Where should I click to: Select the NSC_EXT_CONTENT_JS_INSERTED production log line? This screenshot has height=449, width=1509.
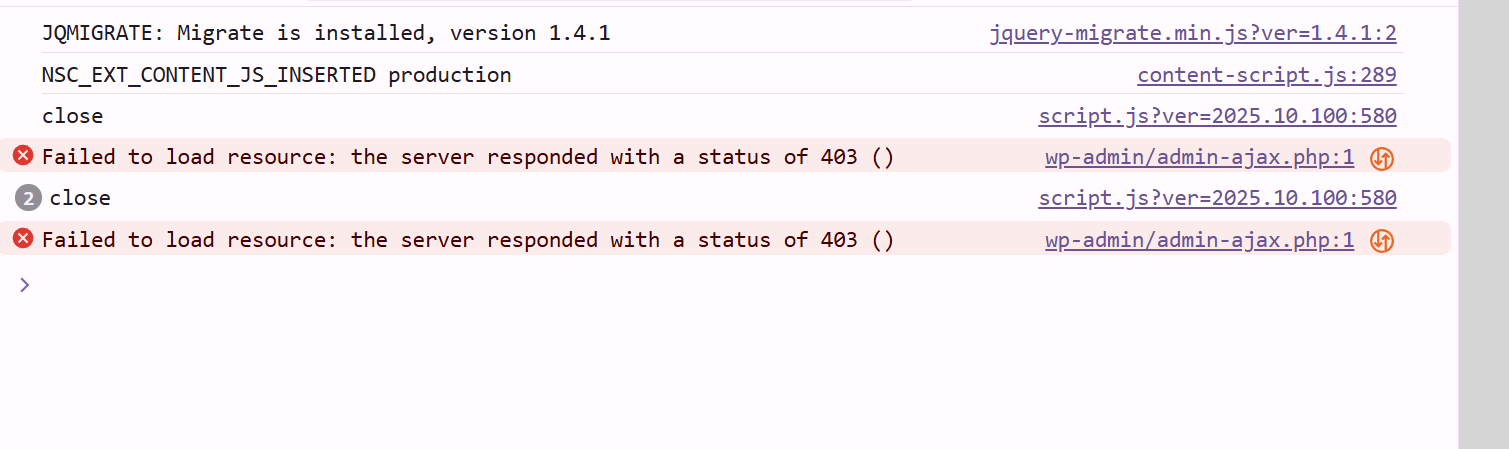point(276,75)
